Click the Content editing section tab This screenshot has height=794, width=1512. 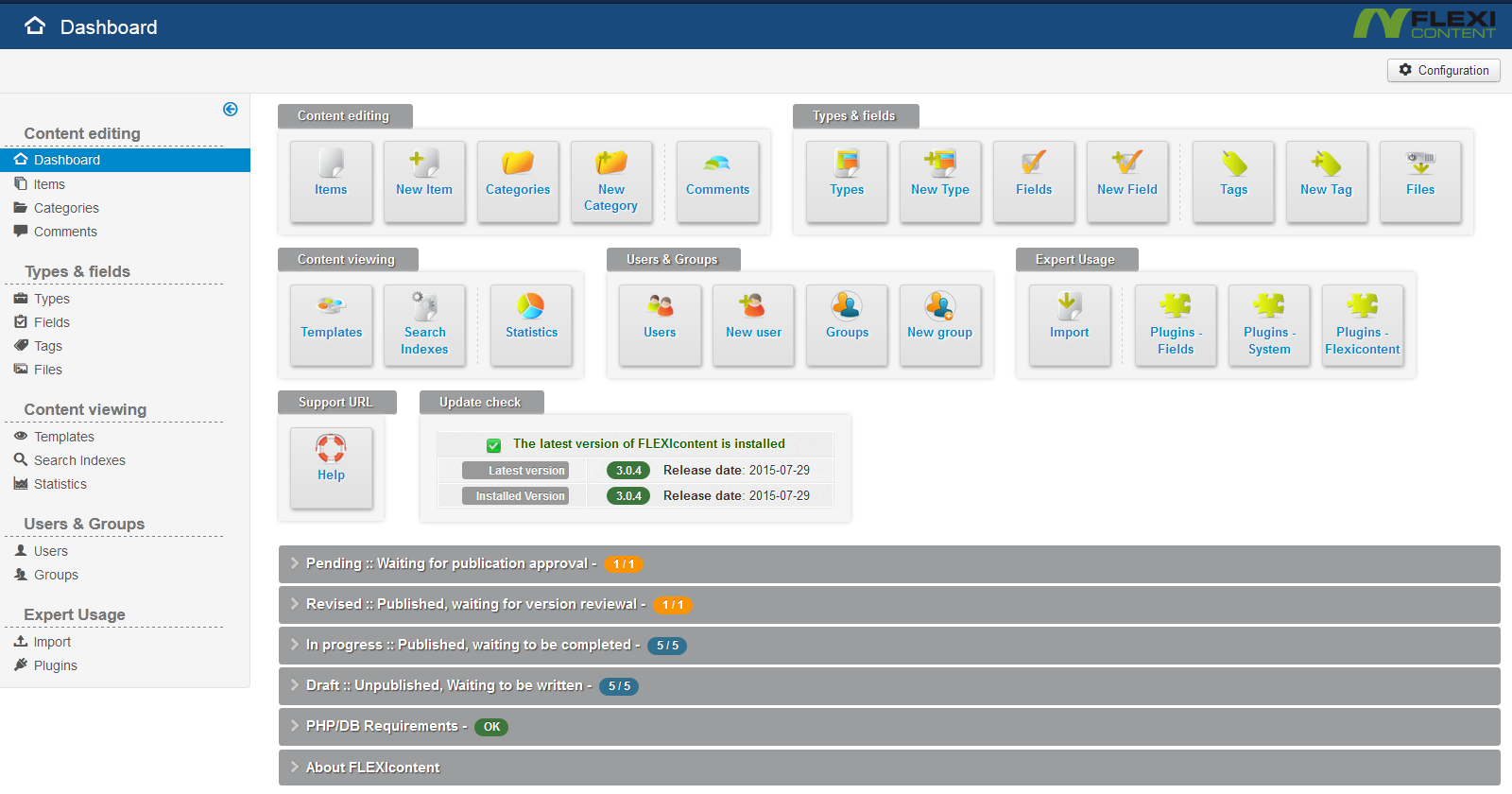pos(345,115)
